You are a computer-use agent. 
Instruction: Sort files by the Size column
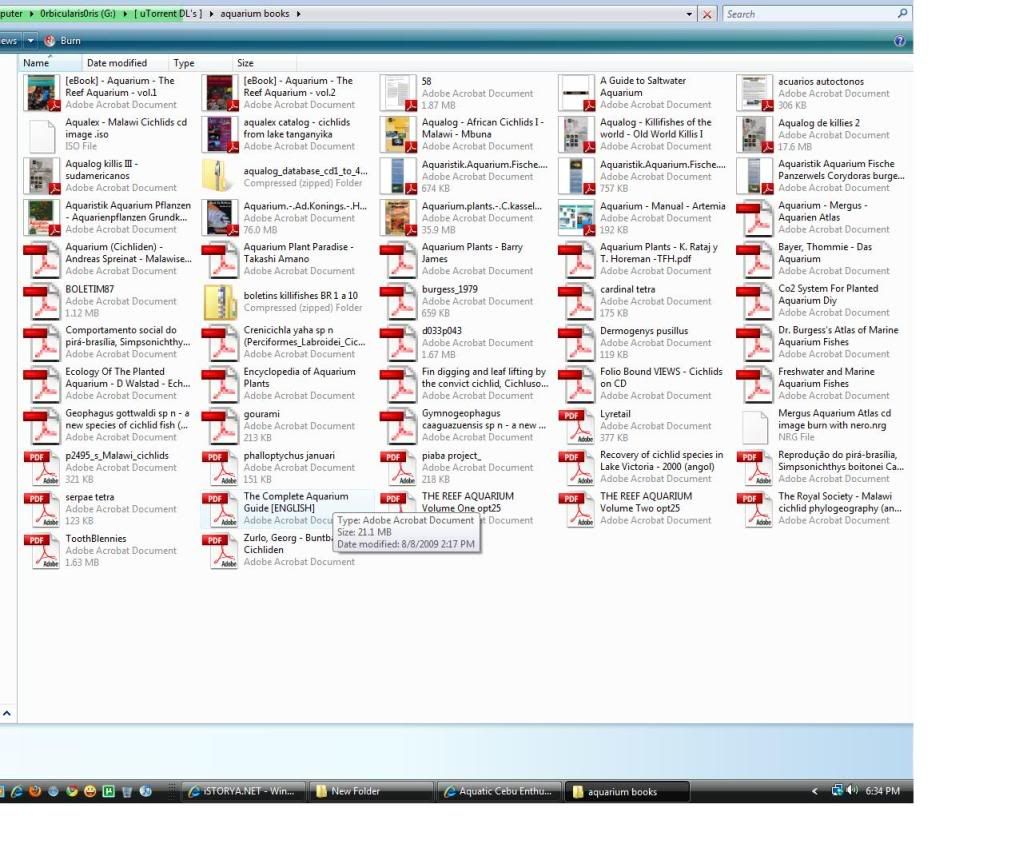(x=245, y=63)
